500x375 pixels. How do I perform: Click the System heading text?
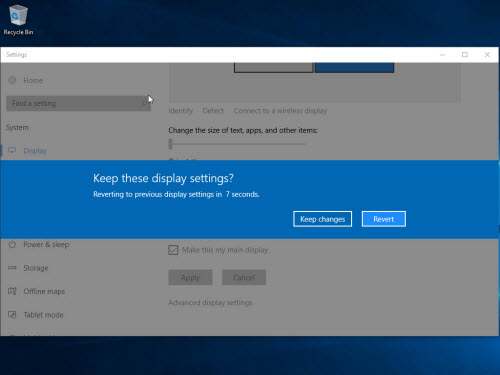coord(17,127)
